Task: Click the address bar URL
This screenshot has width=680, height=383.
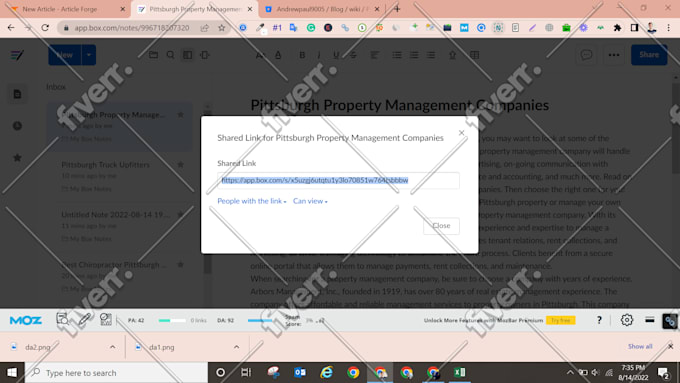Action: pos(131,28)
